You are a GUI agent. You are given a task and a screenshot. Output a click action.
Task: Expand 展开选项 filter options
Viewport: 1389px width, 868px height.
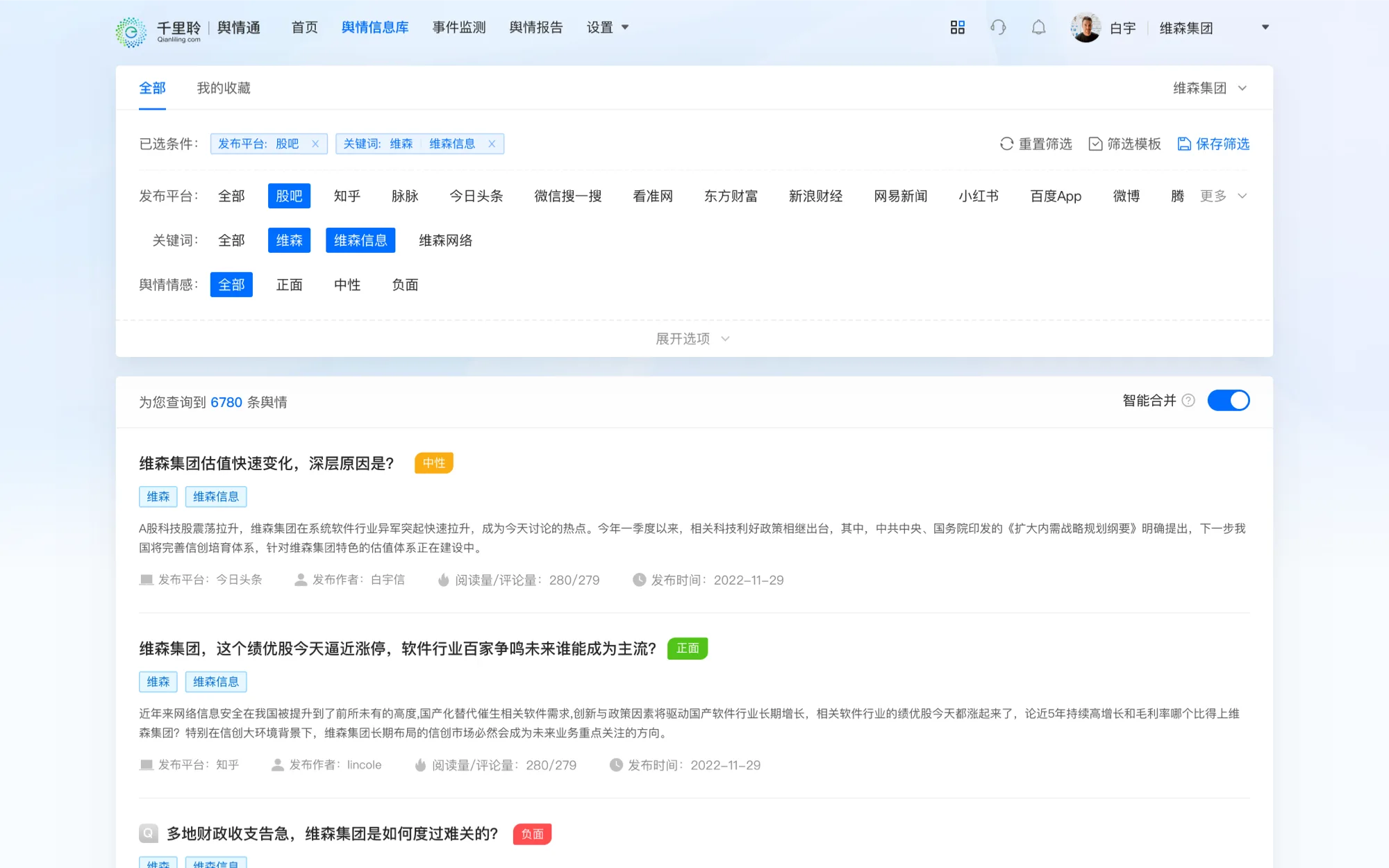point(693,339)
